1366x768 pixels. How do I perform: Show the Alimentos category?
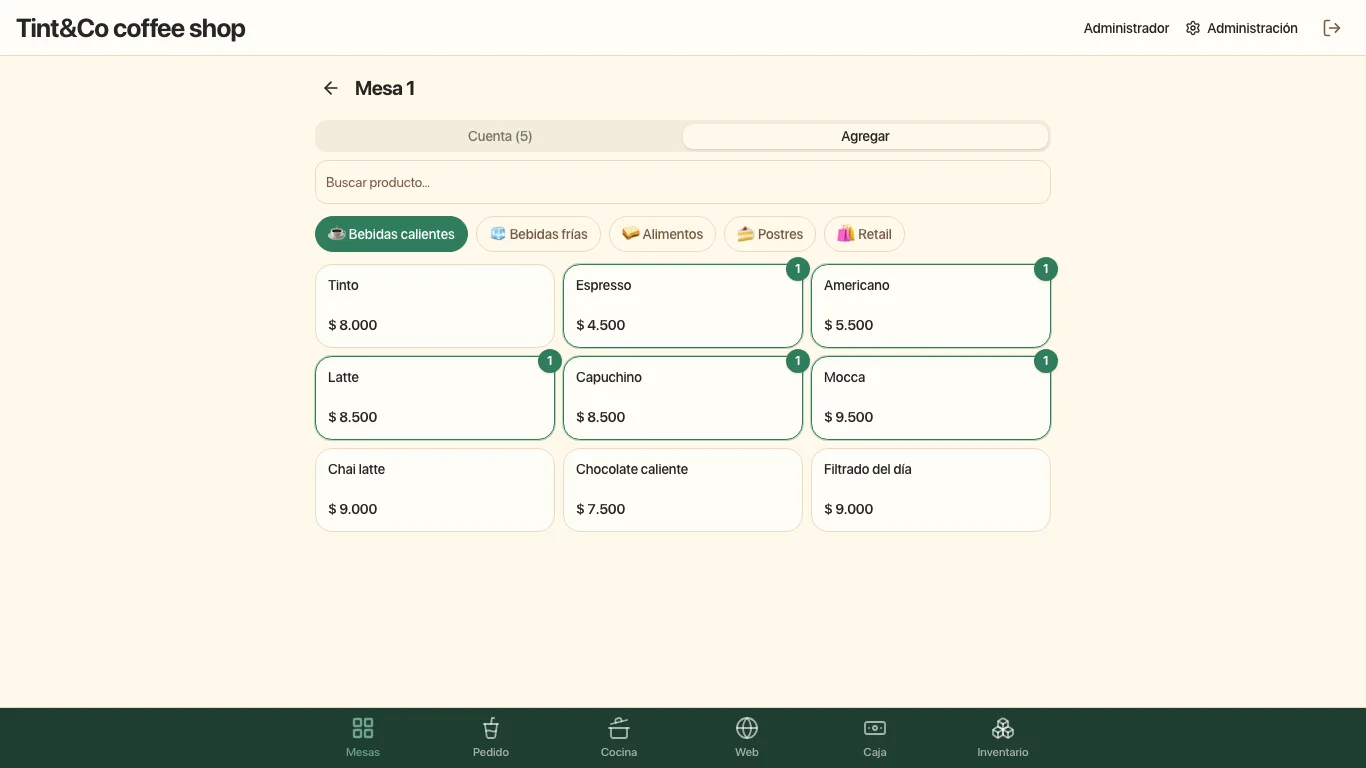tap(662, 234)
